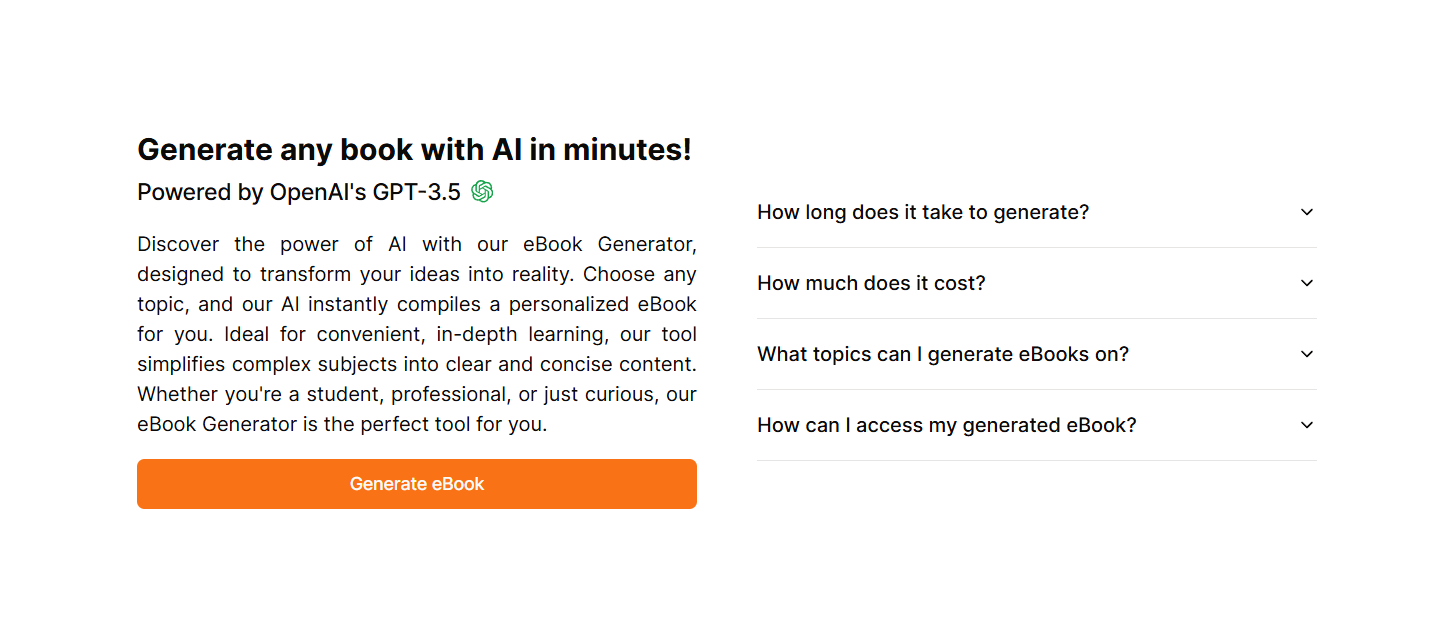Image resolution: width=1432 pixels, height=622 pixels.
Task: Show answer for "How can I access my generated eBook?"
Action: tap(947, 425)
